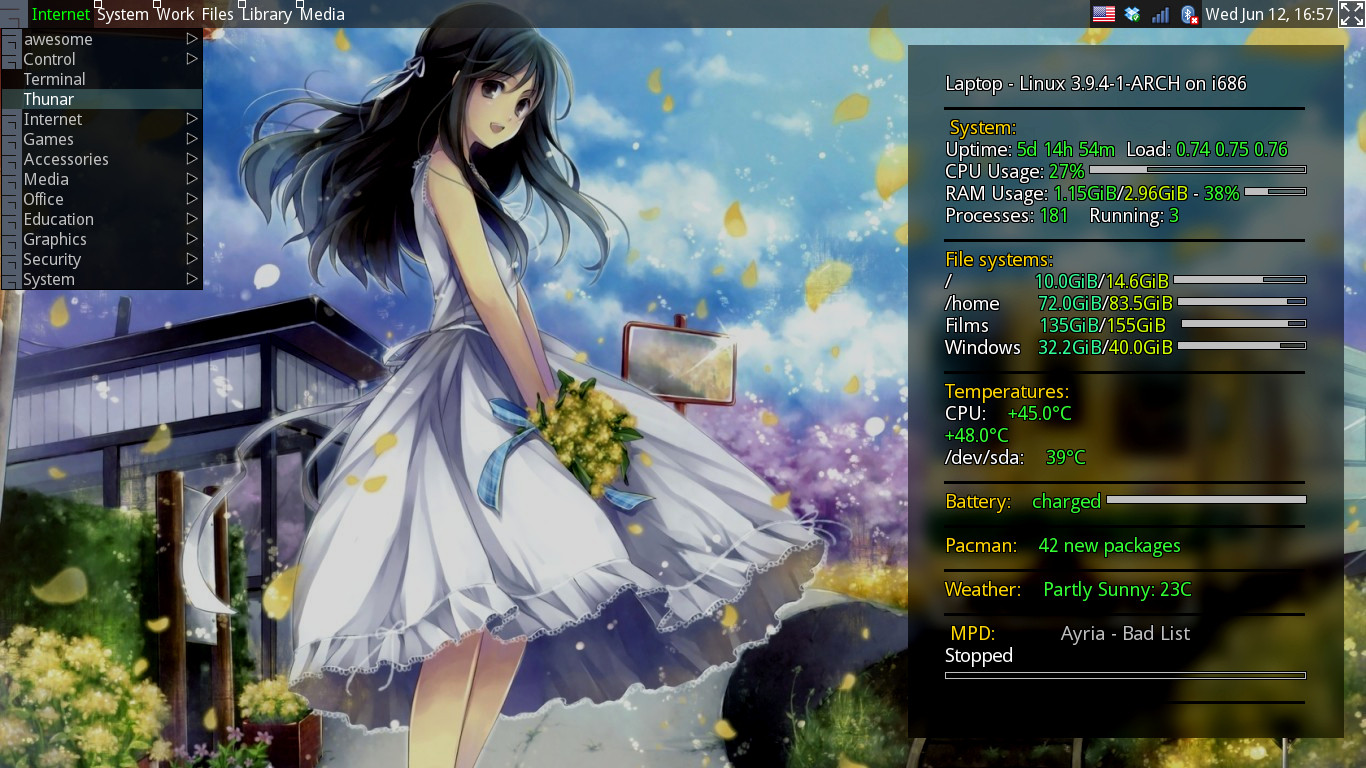Click the /dev/sda temperature "39°C"

(x=1065, y=458)
